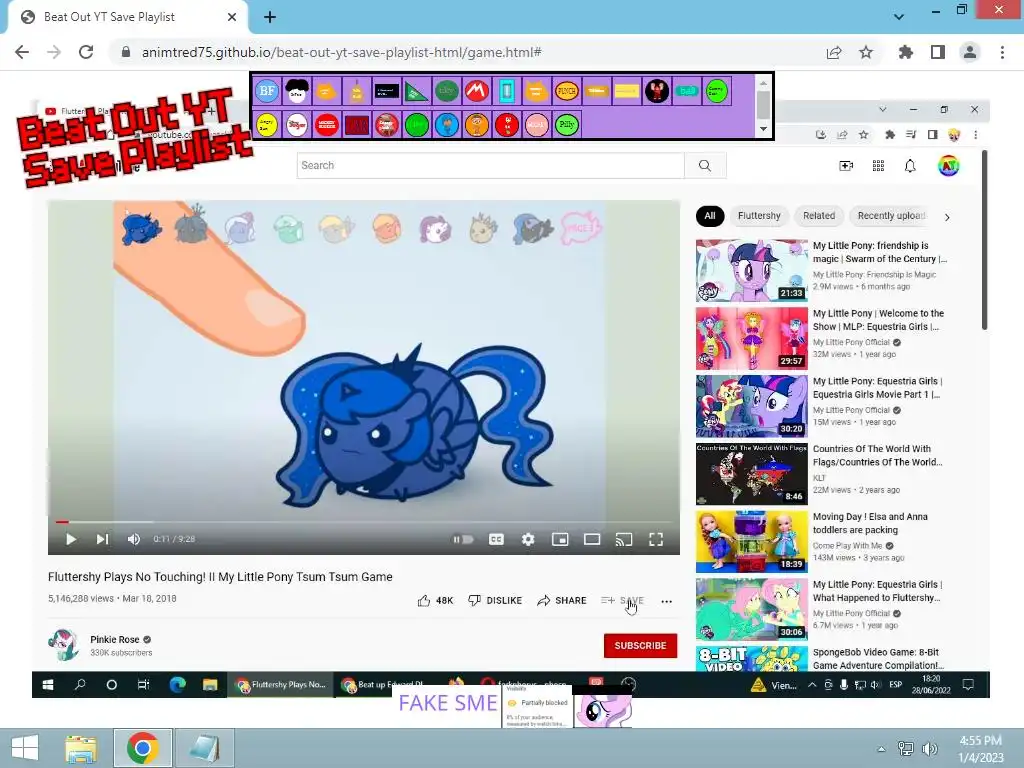Click the red SUBSCRIBE button
The image size is (1024, 768).
tap(640, 645)
